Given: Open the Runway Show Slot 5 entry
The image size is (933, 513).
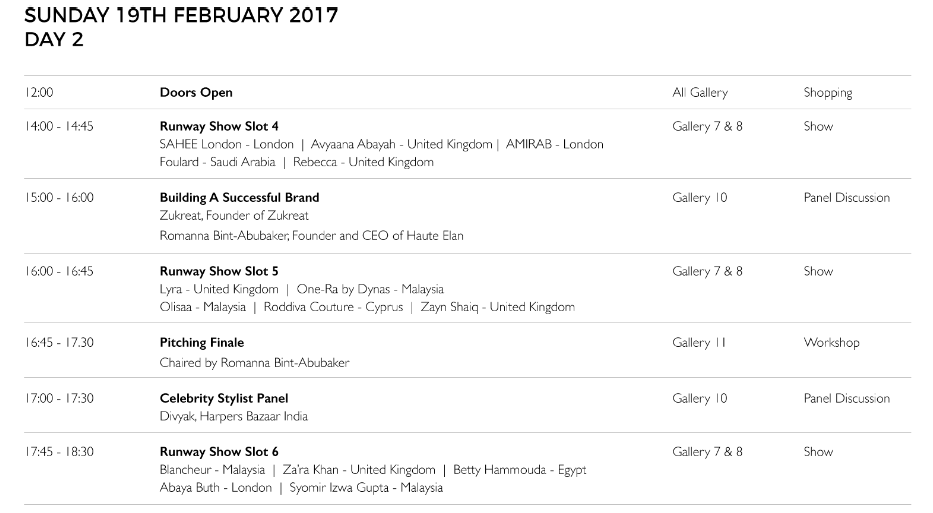Looking at the screenshot, I should click(219, 271).
